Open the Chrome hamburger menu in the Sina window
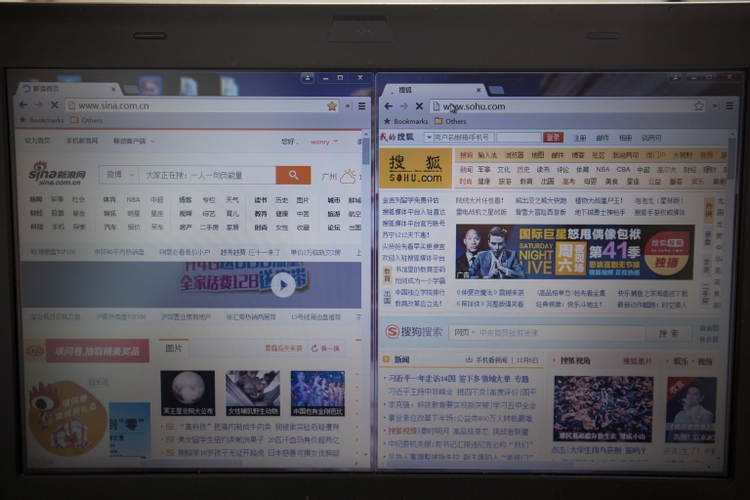750x500 pixels. pyautogui.click(x=362, y=106)
